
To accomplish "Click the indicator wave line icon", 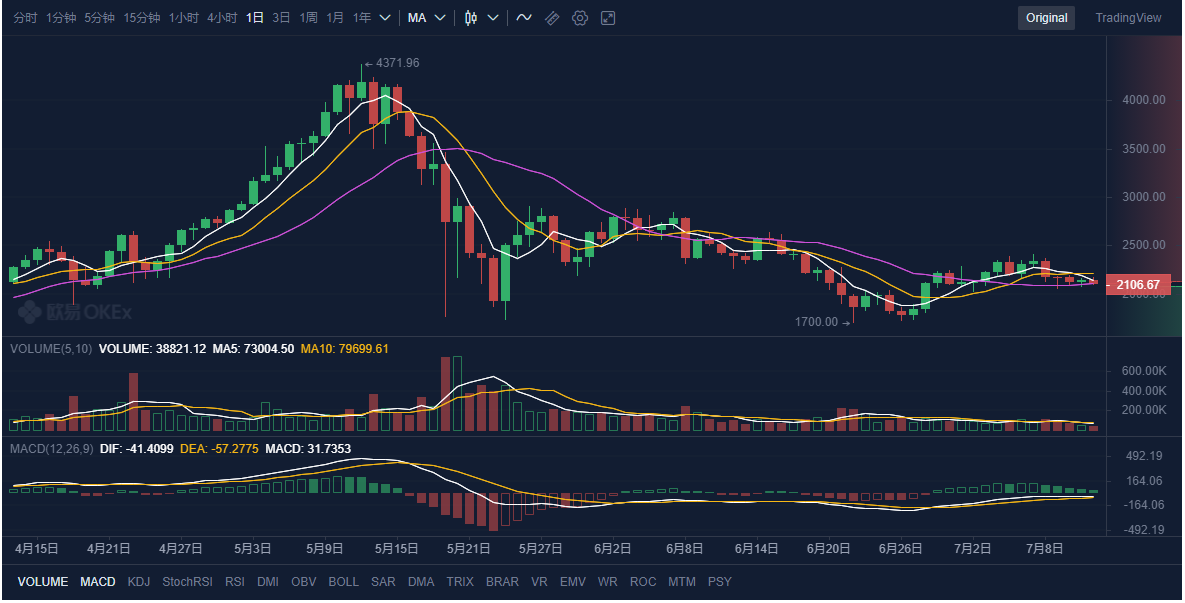I will coord(524,18).
